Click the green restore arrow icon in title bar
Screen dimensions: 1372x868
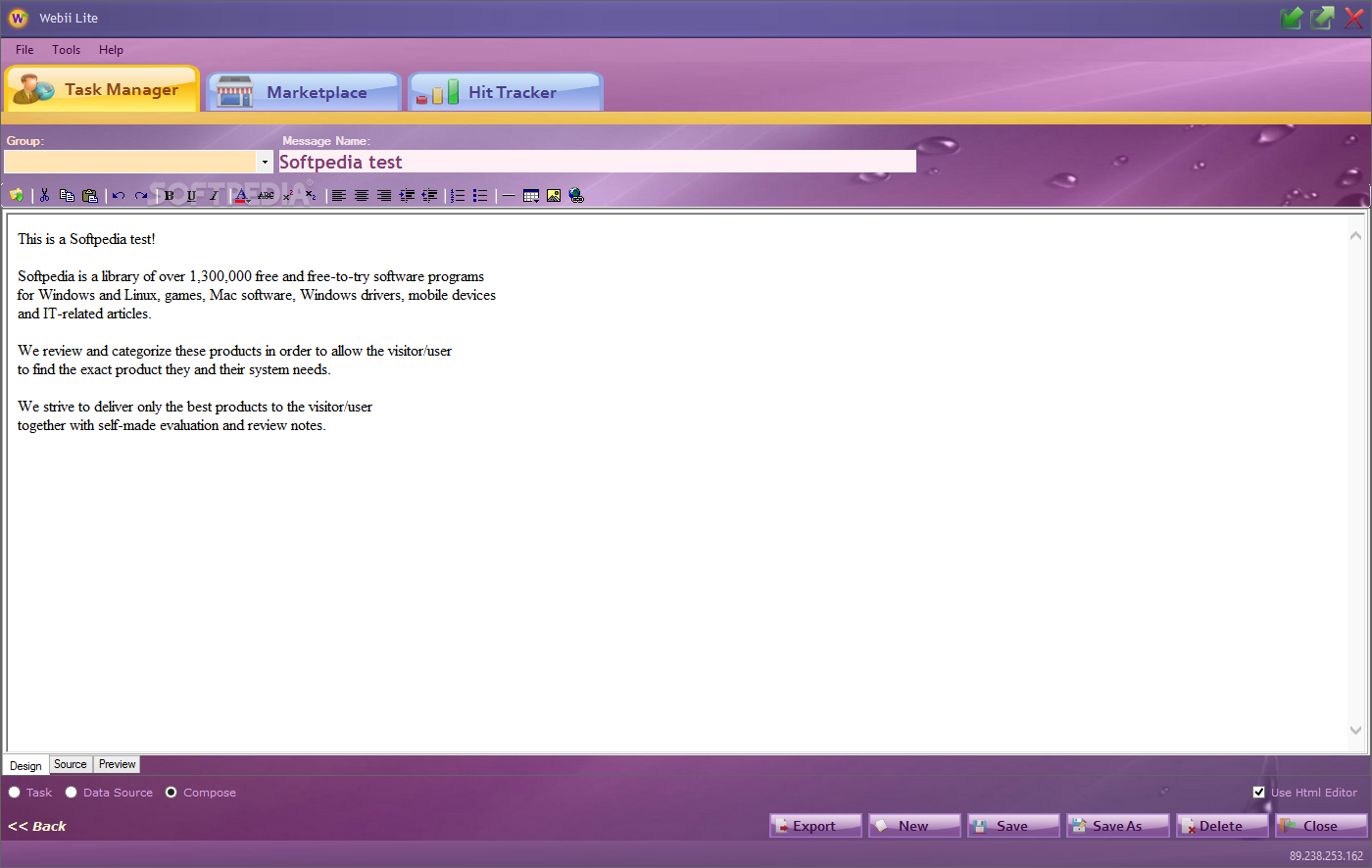click(1323, 18)
